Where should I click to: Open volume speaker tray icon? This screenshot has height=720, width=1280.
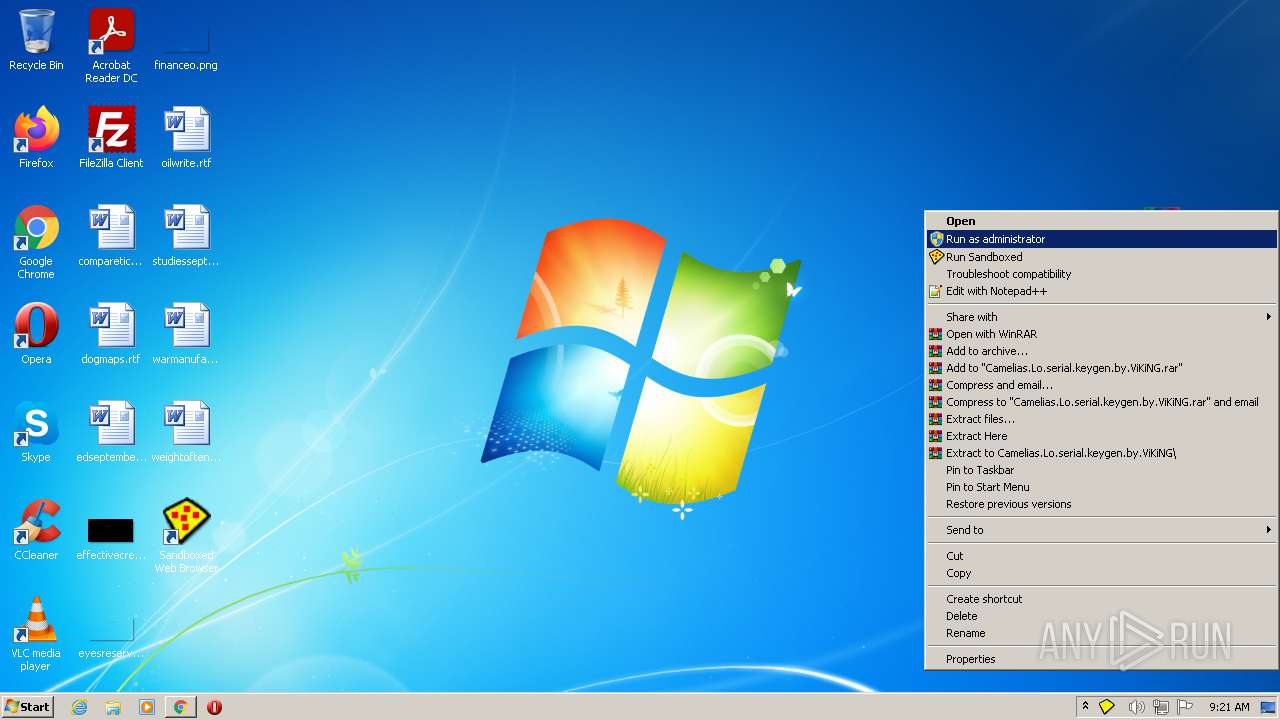[x=1136, y=707]
